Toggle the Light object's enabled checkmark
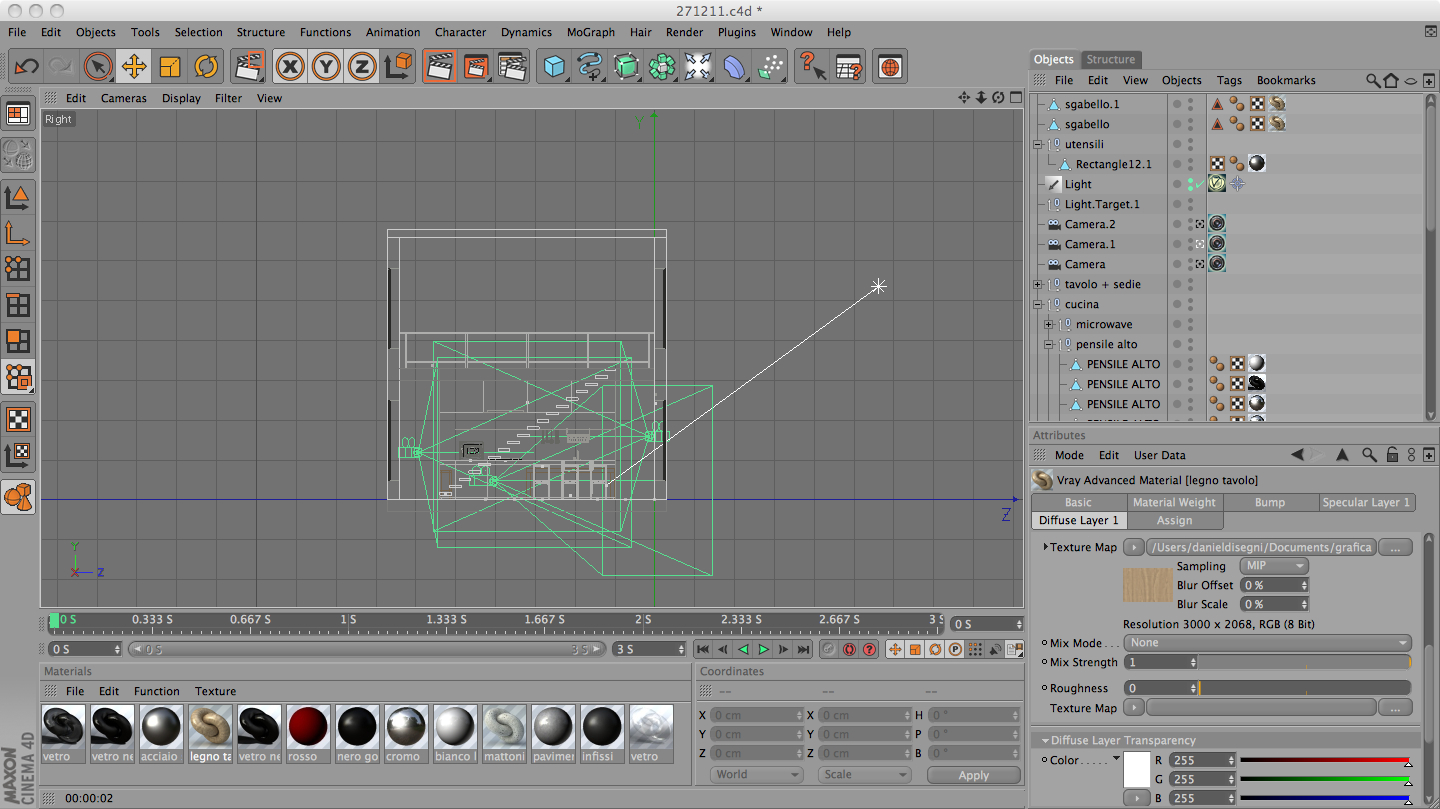Image resolution: width=1440 pixels, height=809 pixels. (1198, 184)
